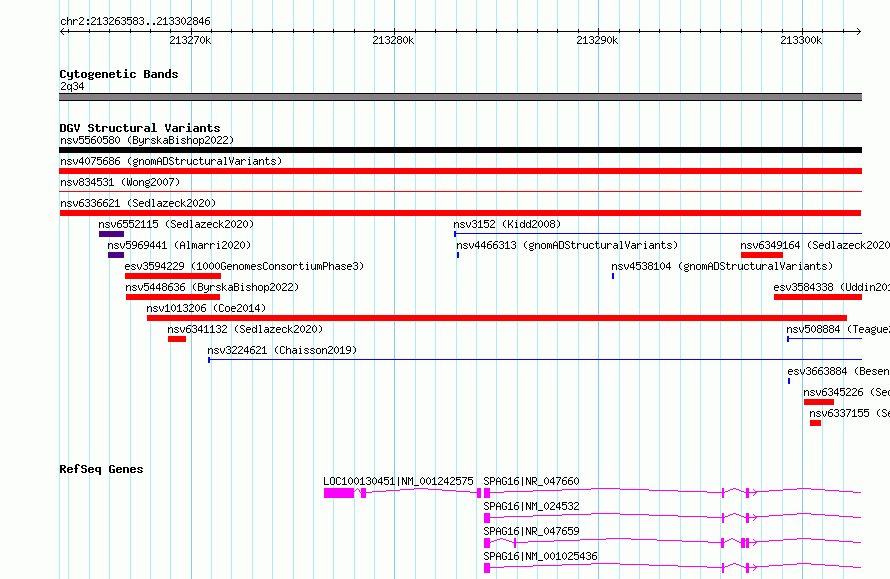Click the left arrow of the ruler

63,31
